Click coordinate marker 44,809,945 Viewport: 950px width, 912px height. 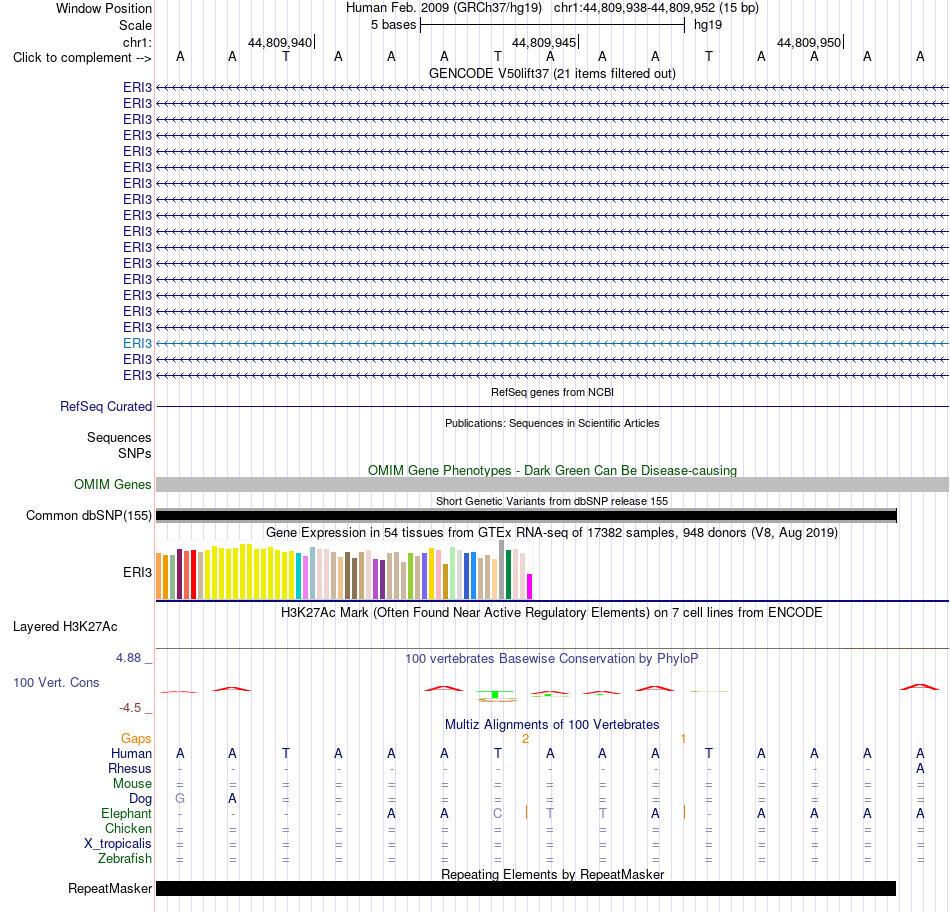[x=544, y=42]
